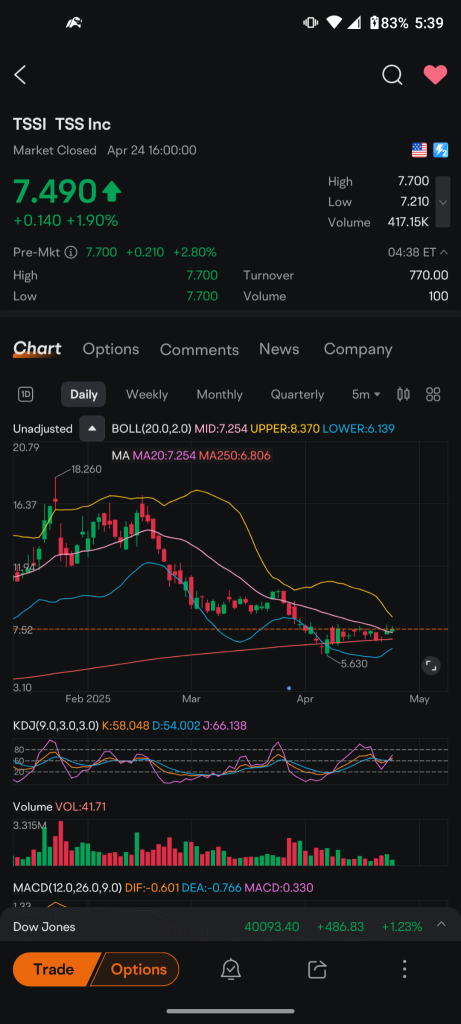Tap the back arrow icon
The image size is (461, 1024).
click(20, 75)
